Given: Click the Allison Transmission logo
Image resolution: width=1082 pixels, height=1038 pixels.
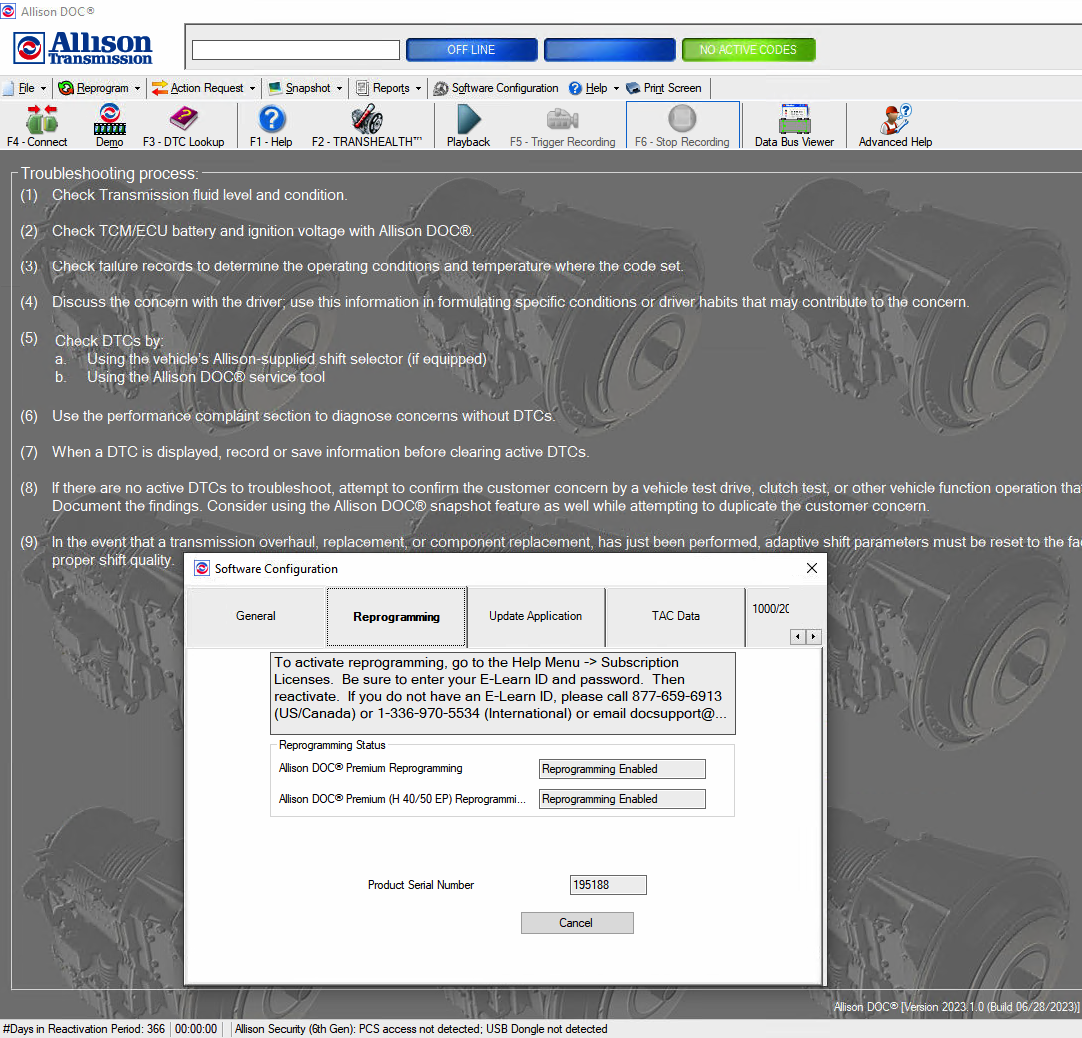Looking at the screenshot, I should point(83,48).
